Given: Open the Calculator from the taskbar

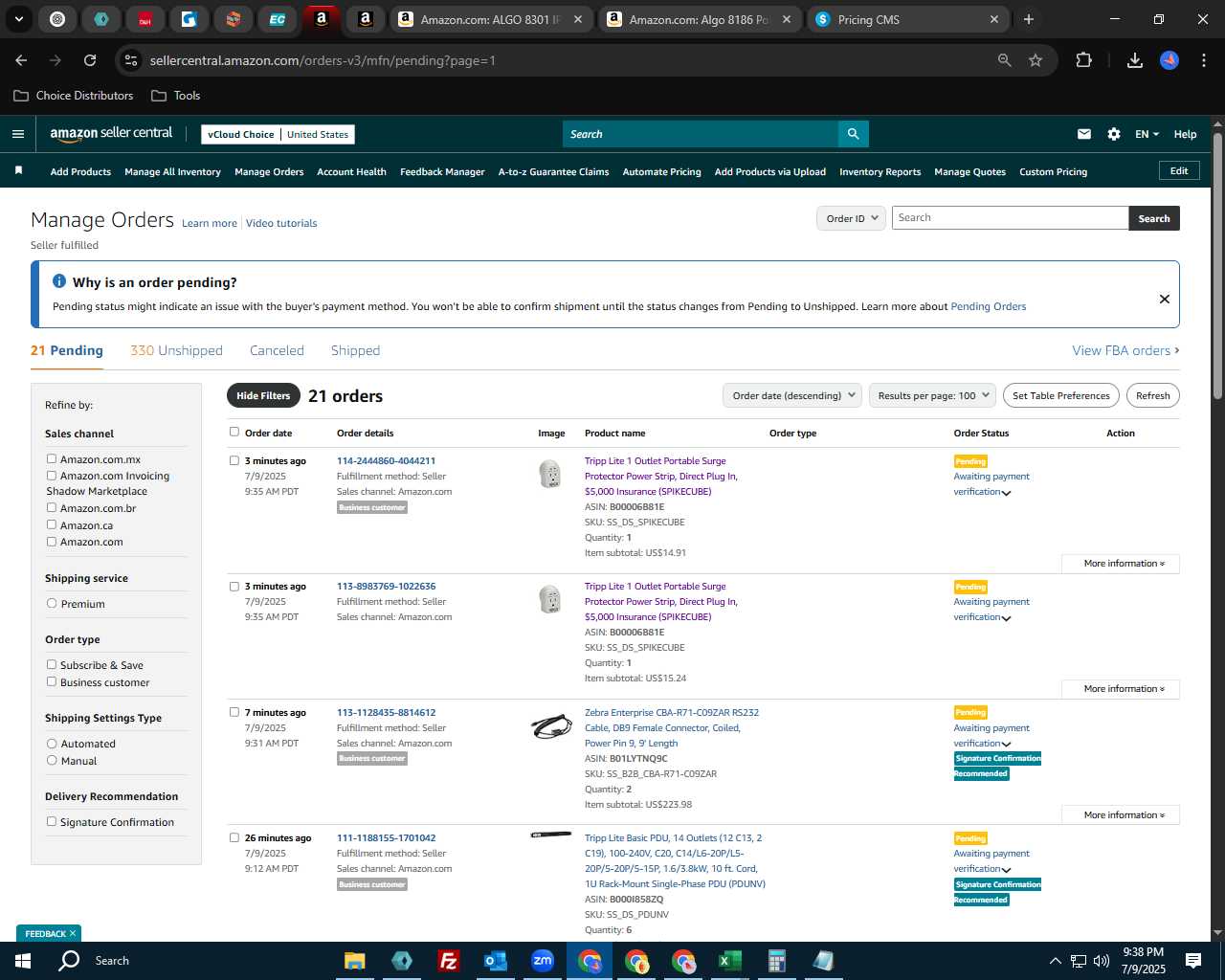Looking at the screenshot, I should point(776,961).
